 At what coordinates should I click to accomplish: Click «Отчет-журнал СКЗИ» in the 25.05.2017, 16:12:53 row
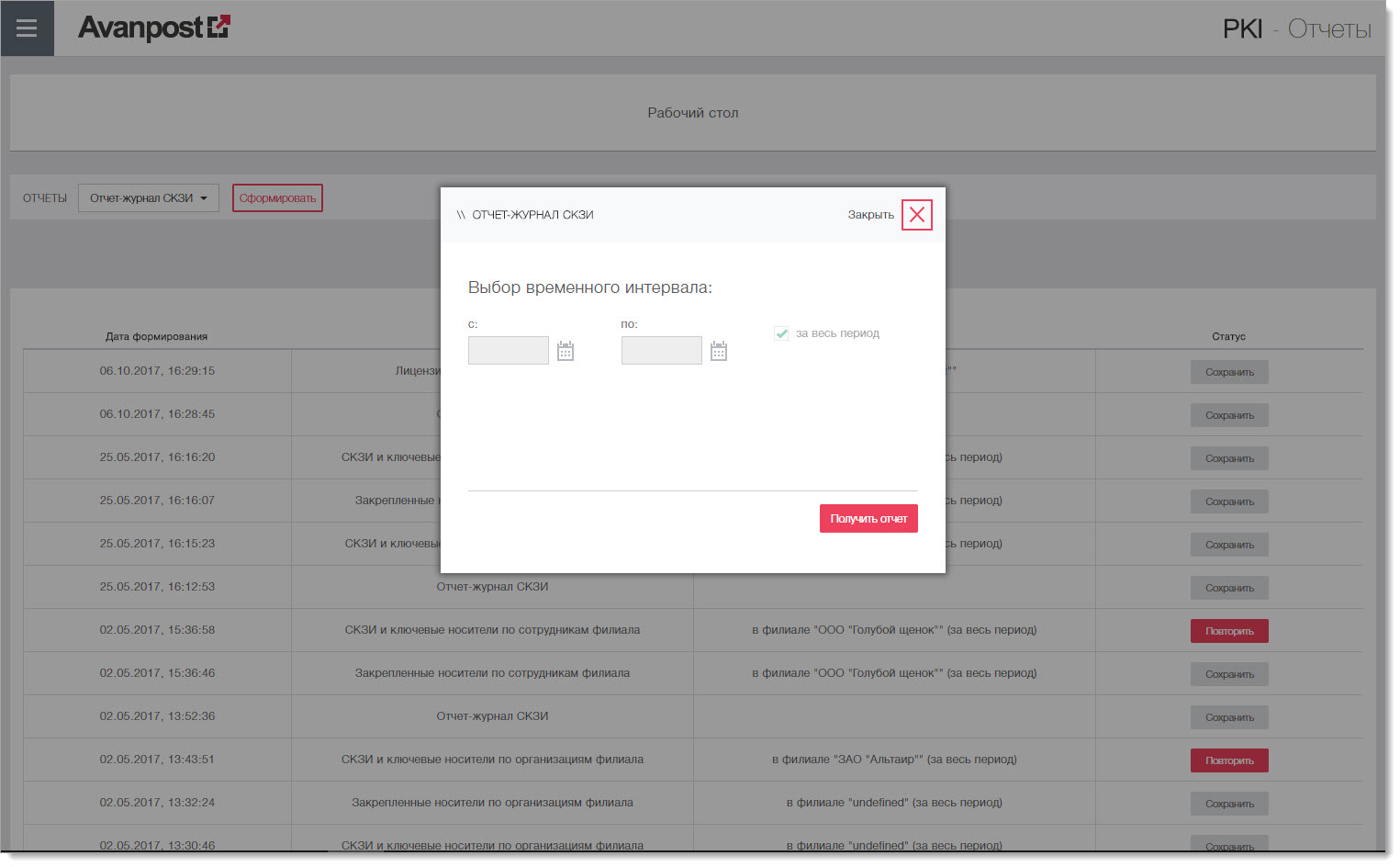(492, 587)
